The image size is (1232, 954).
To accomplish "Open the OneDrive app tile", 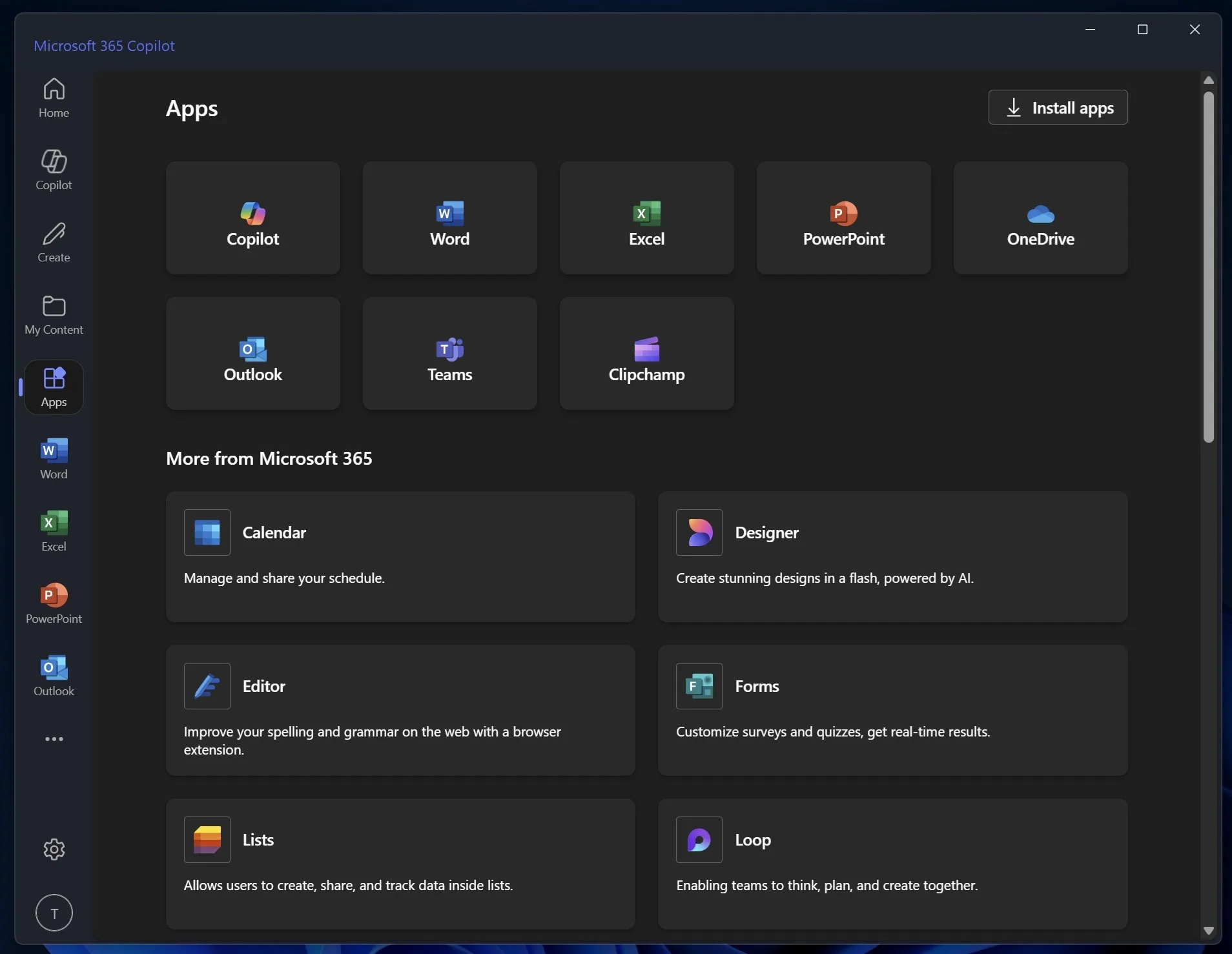I will point(1040,218).
